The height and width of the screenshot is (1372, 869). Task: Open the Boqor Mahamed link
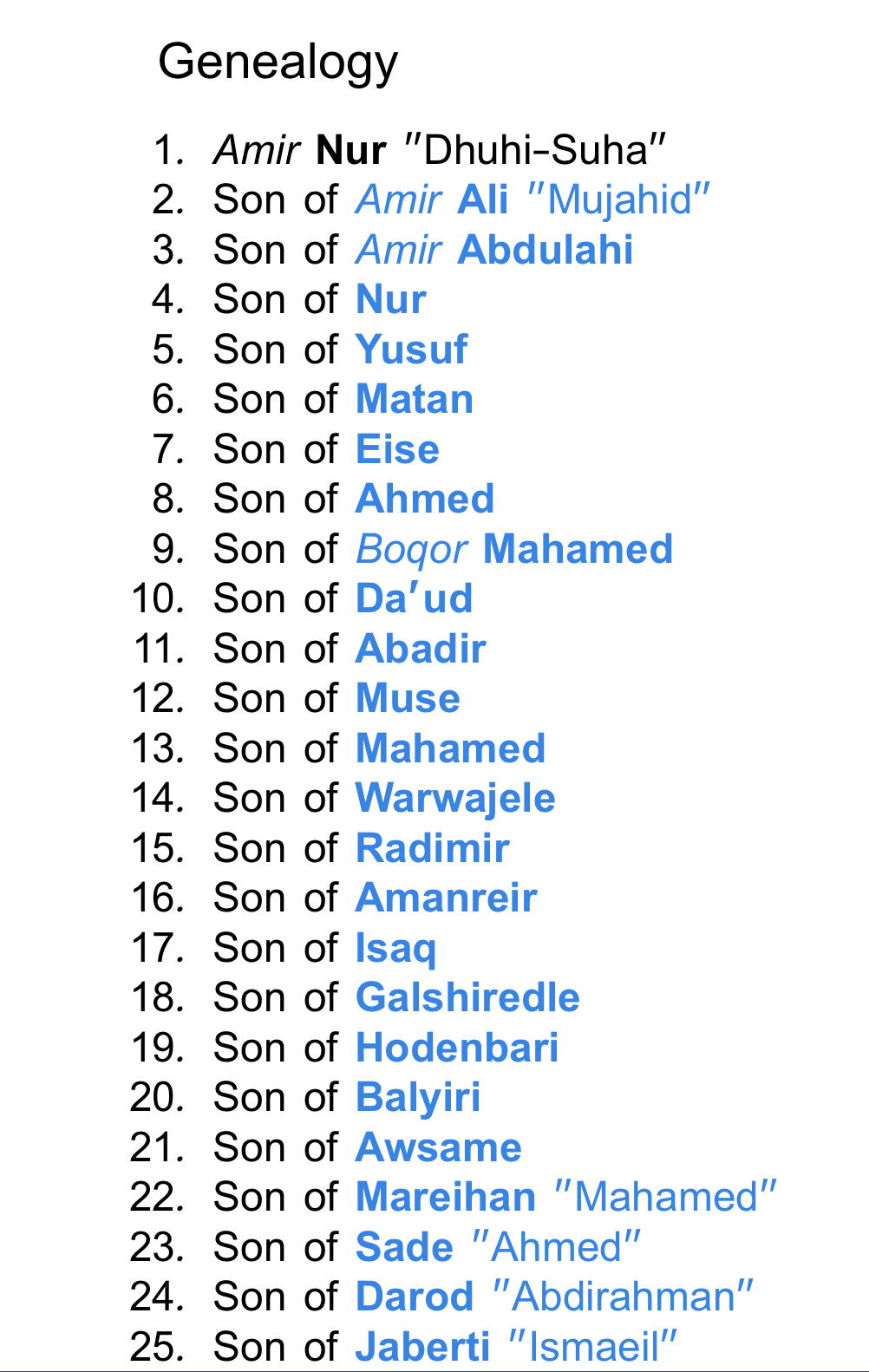coord(514,550)
